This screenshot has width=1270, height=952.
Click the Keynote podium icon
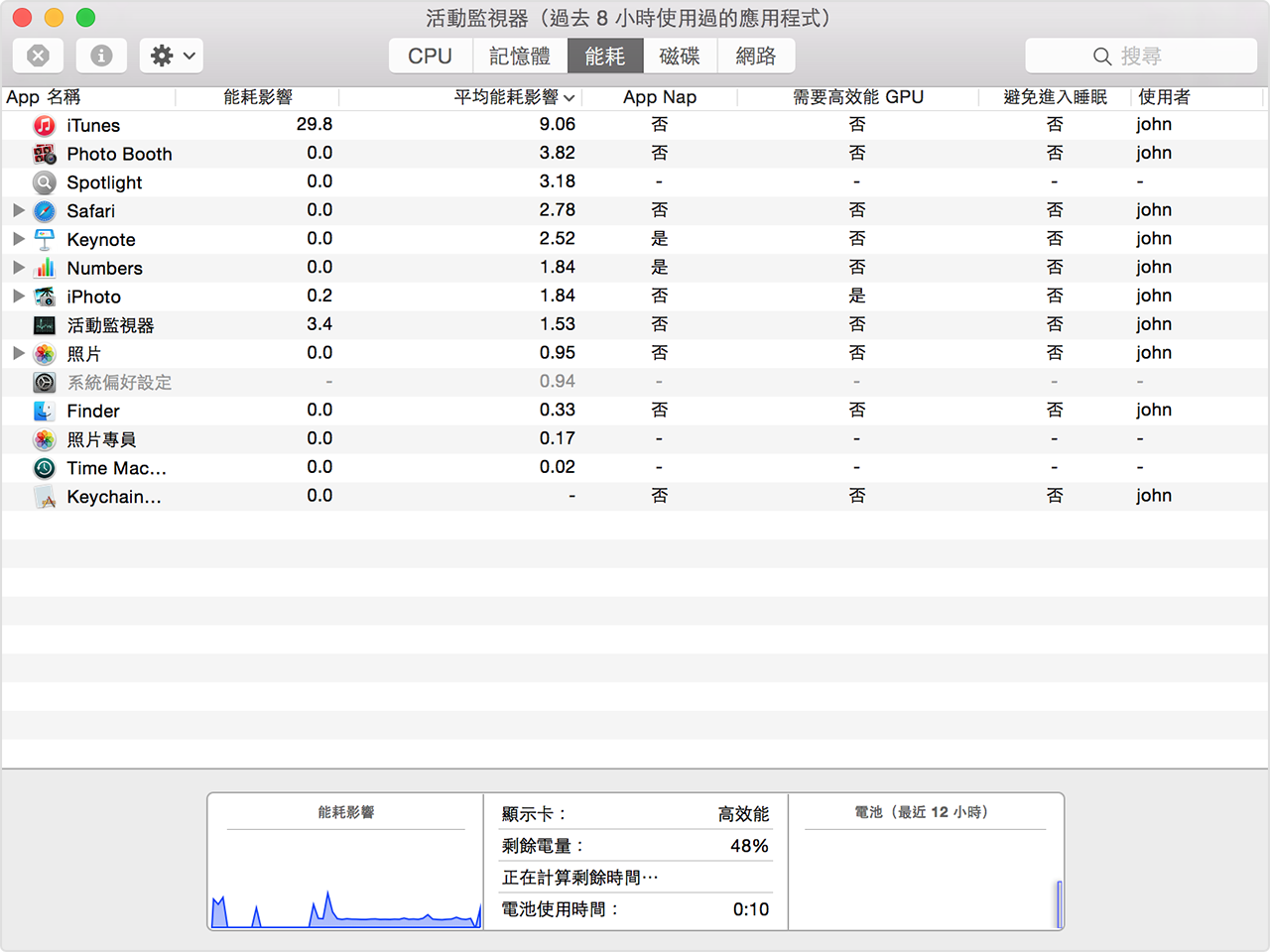(45, 239)
